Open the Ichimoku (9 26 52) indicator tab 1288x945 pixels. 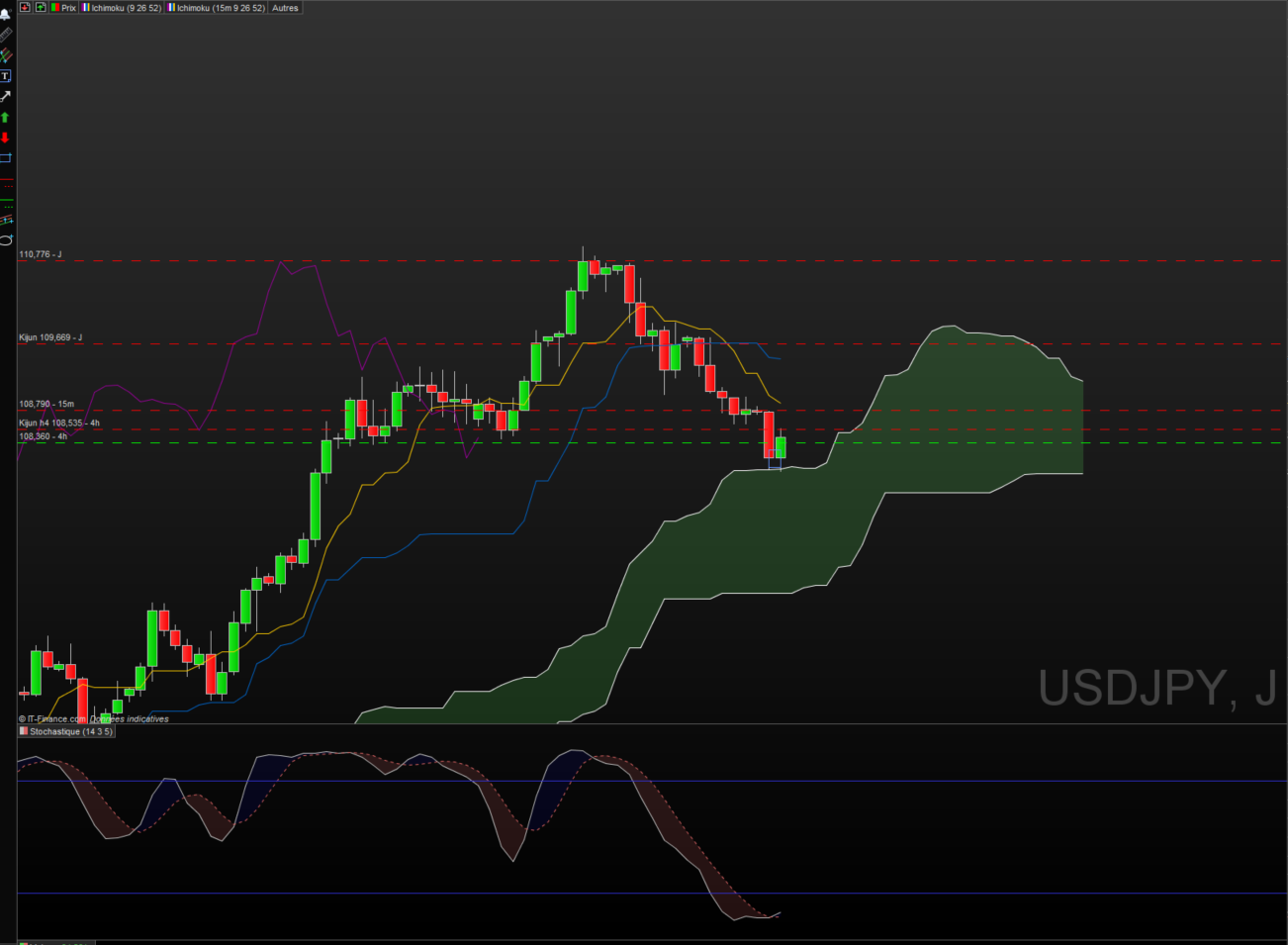122,7
